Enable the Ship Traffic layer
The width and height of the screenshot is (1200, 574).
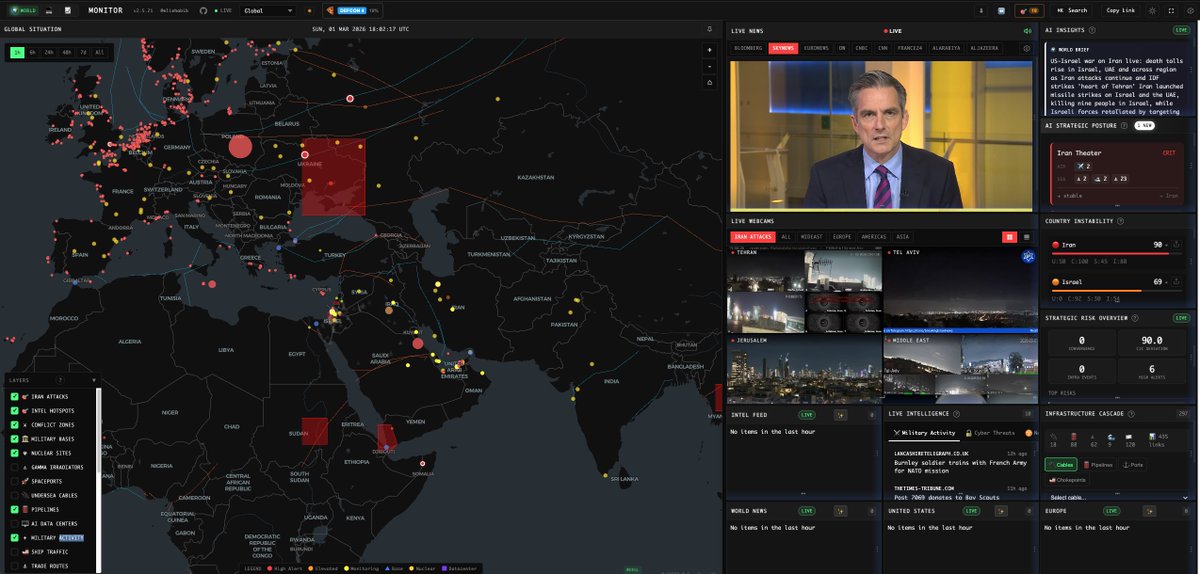15,551
